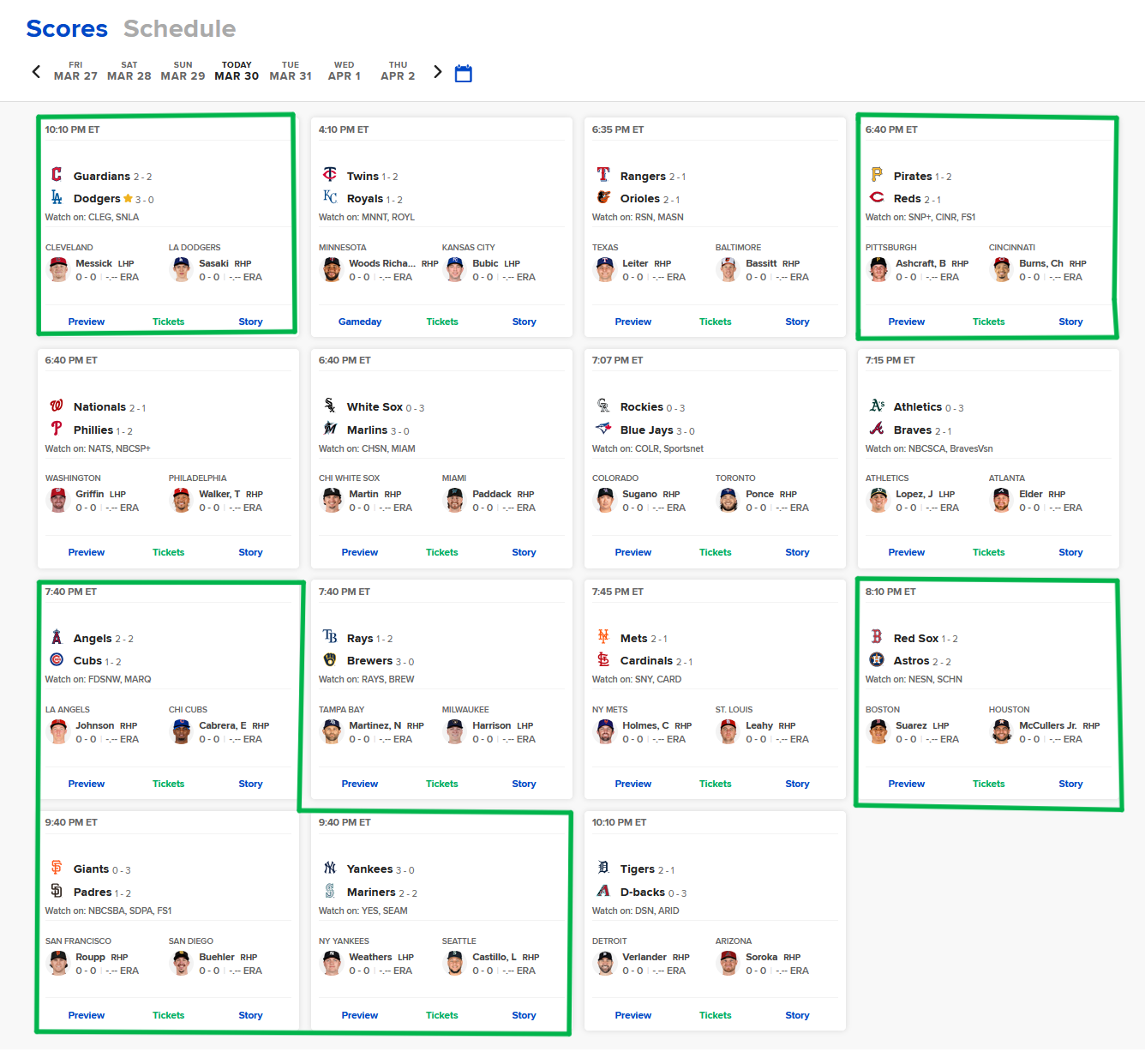Click the Pirates team logo
1145x1064 pixels.
877,175
